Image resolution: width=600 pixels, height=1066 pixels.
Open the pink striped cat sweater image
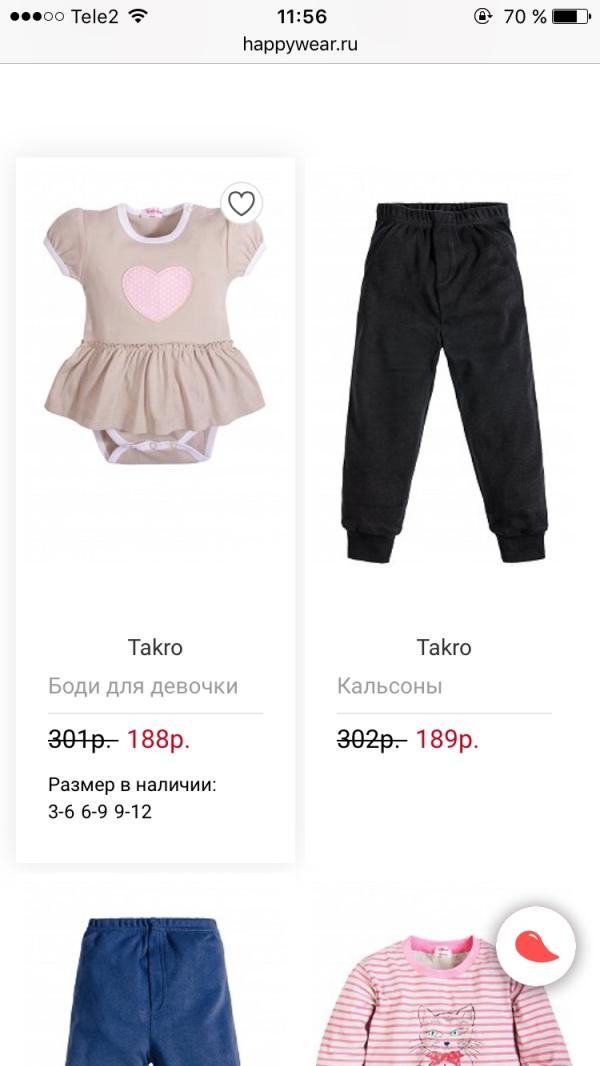coord(445,1000)
